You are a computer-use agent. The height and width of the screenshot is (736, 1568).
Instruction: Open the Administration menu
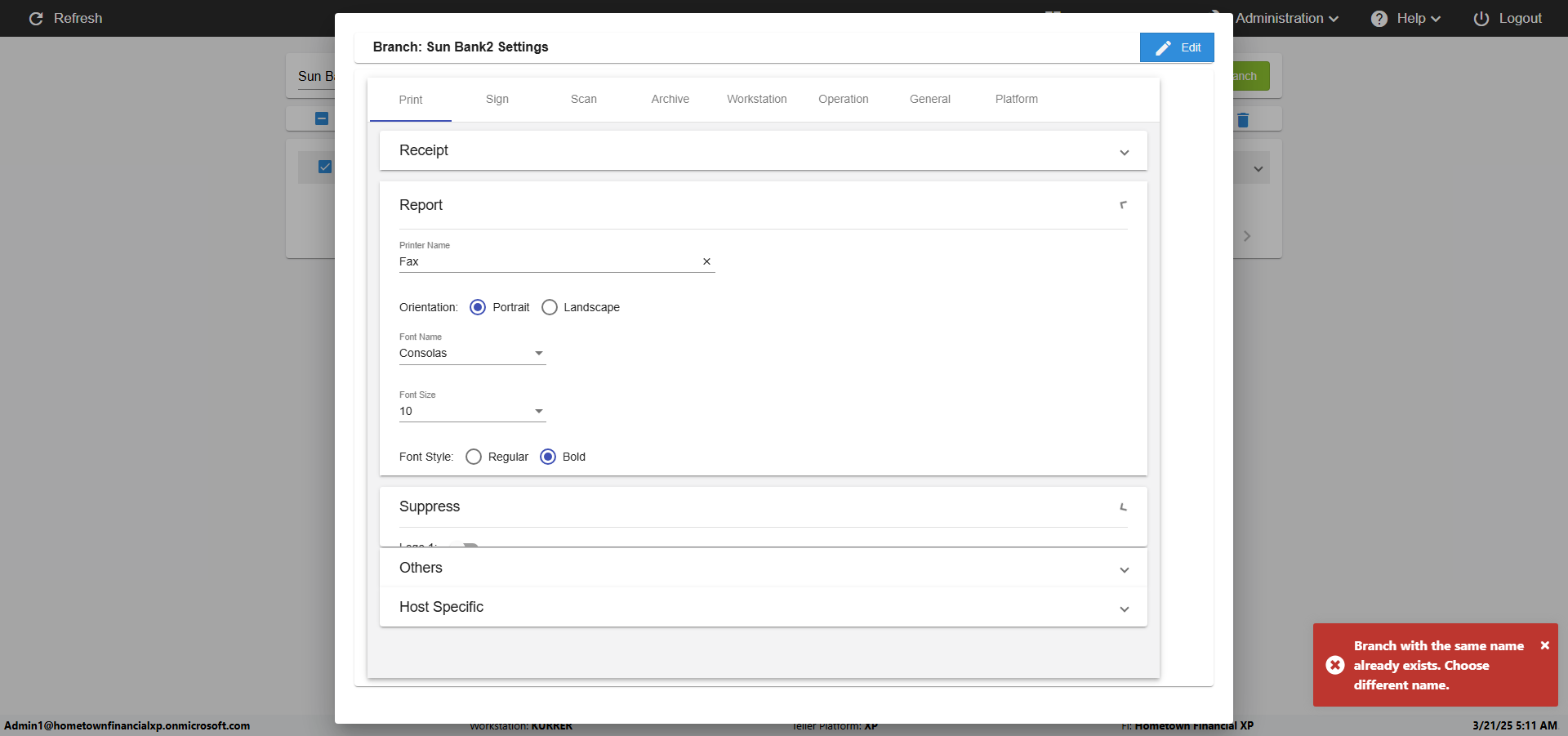coord(1286,18)
